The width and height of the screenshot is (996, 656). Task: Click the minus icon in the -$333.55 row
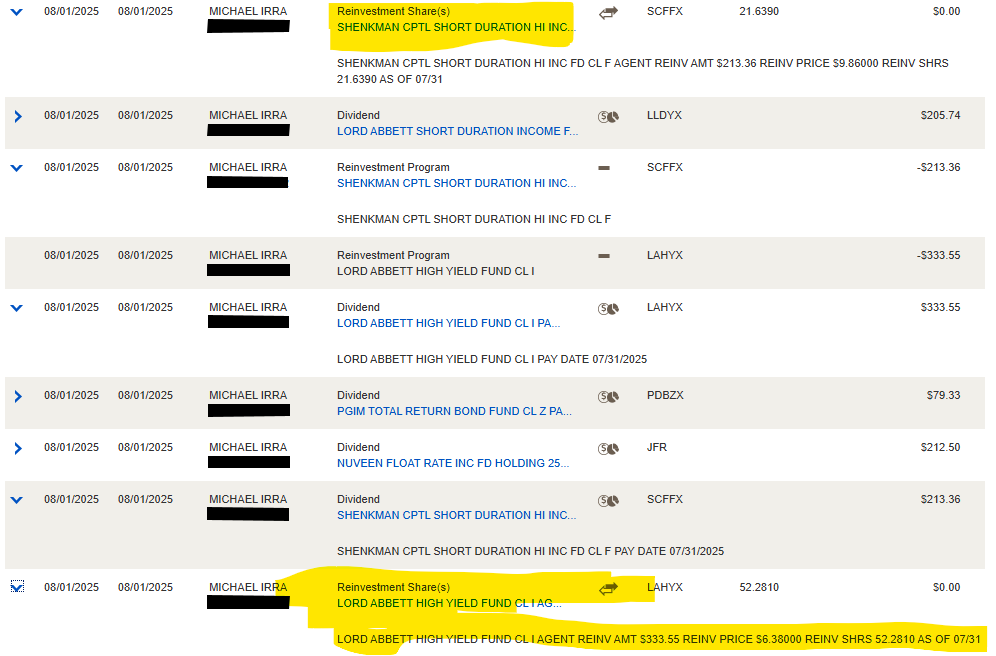coord(604,256)
